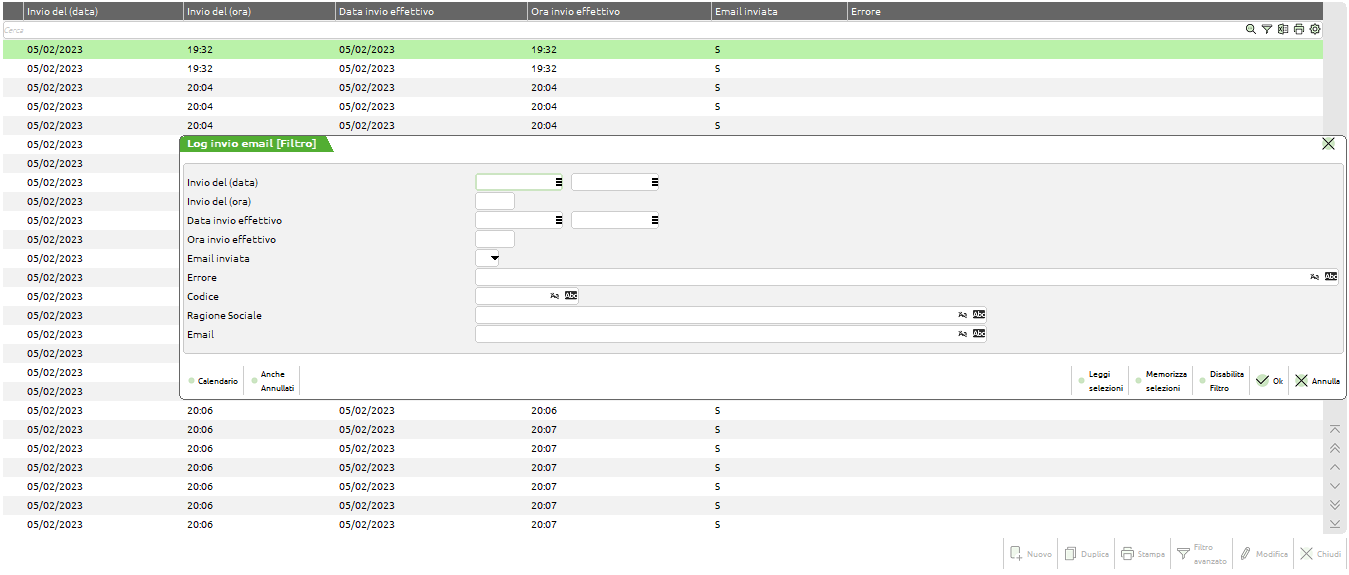Click the printer icon in the grid toolbar
This screenshot has height=575, width=1349.
1298,30
